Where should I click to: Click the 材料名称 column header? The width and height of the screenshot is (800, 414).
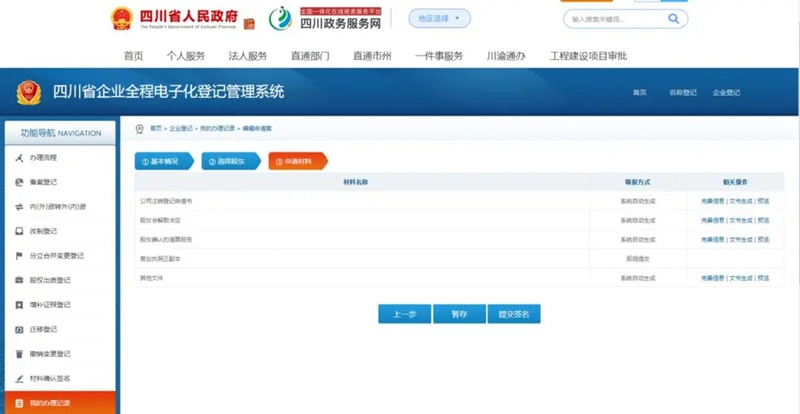coord(356,182)
